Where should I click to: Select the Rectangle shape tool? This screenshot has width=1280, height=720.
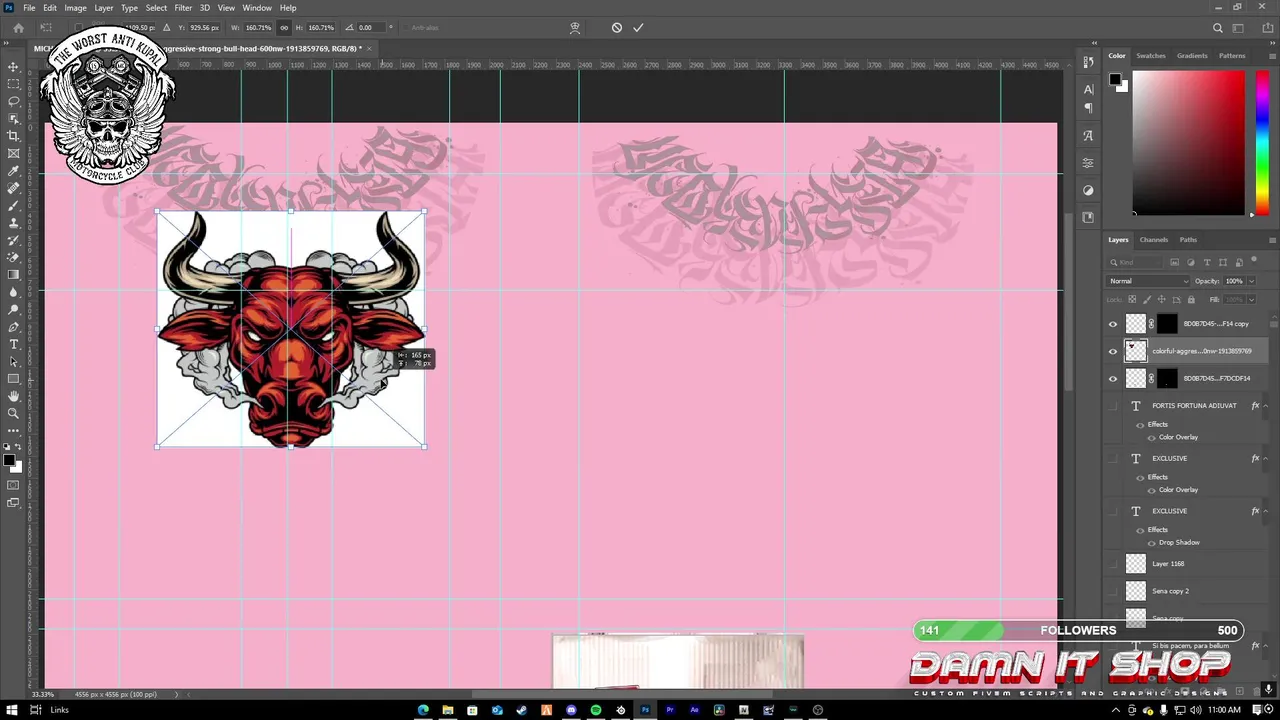click(x=13, y=379)
